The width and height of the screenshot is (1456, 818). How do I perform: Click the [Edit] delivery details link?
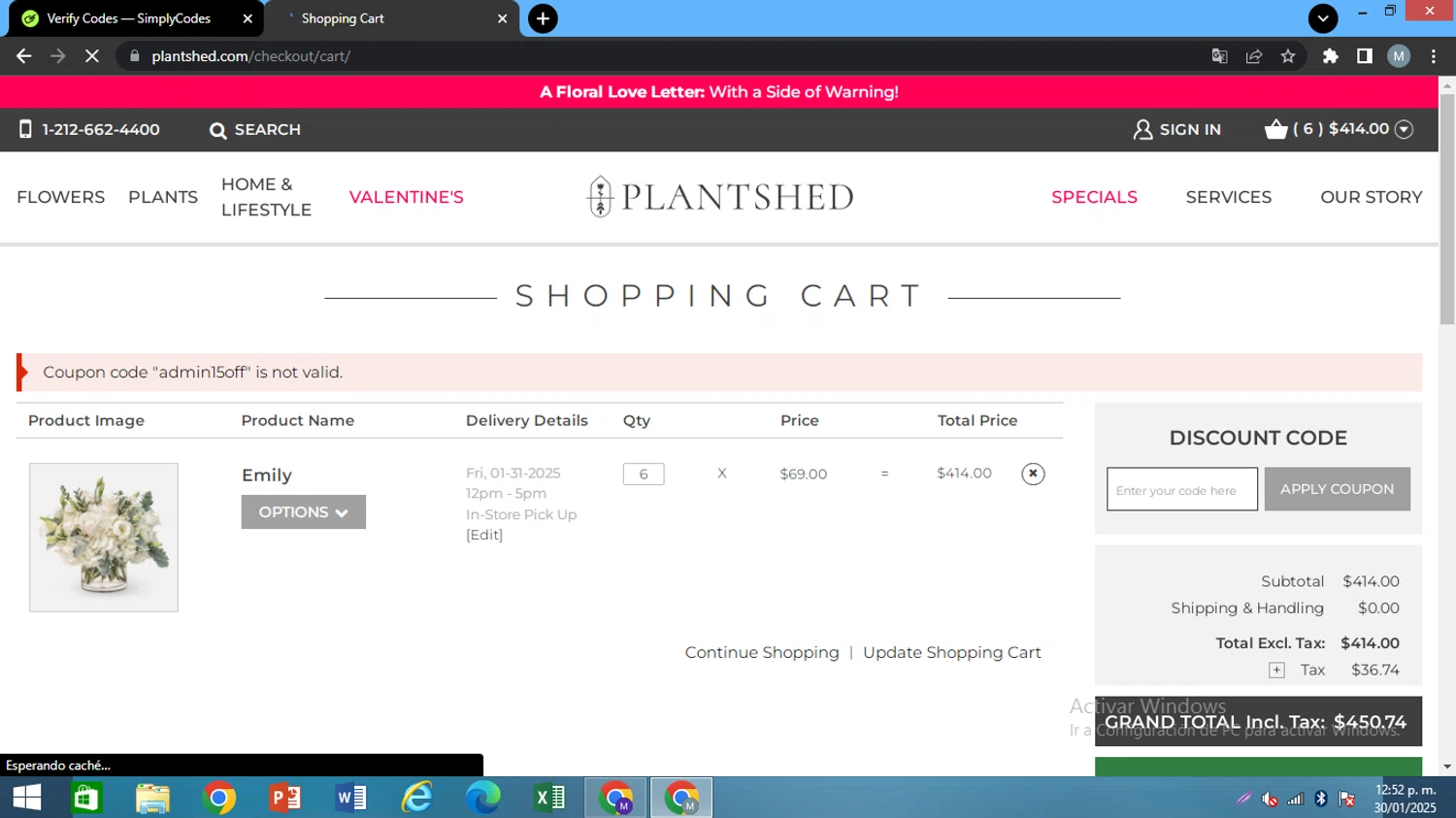[x=484, y=535]
